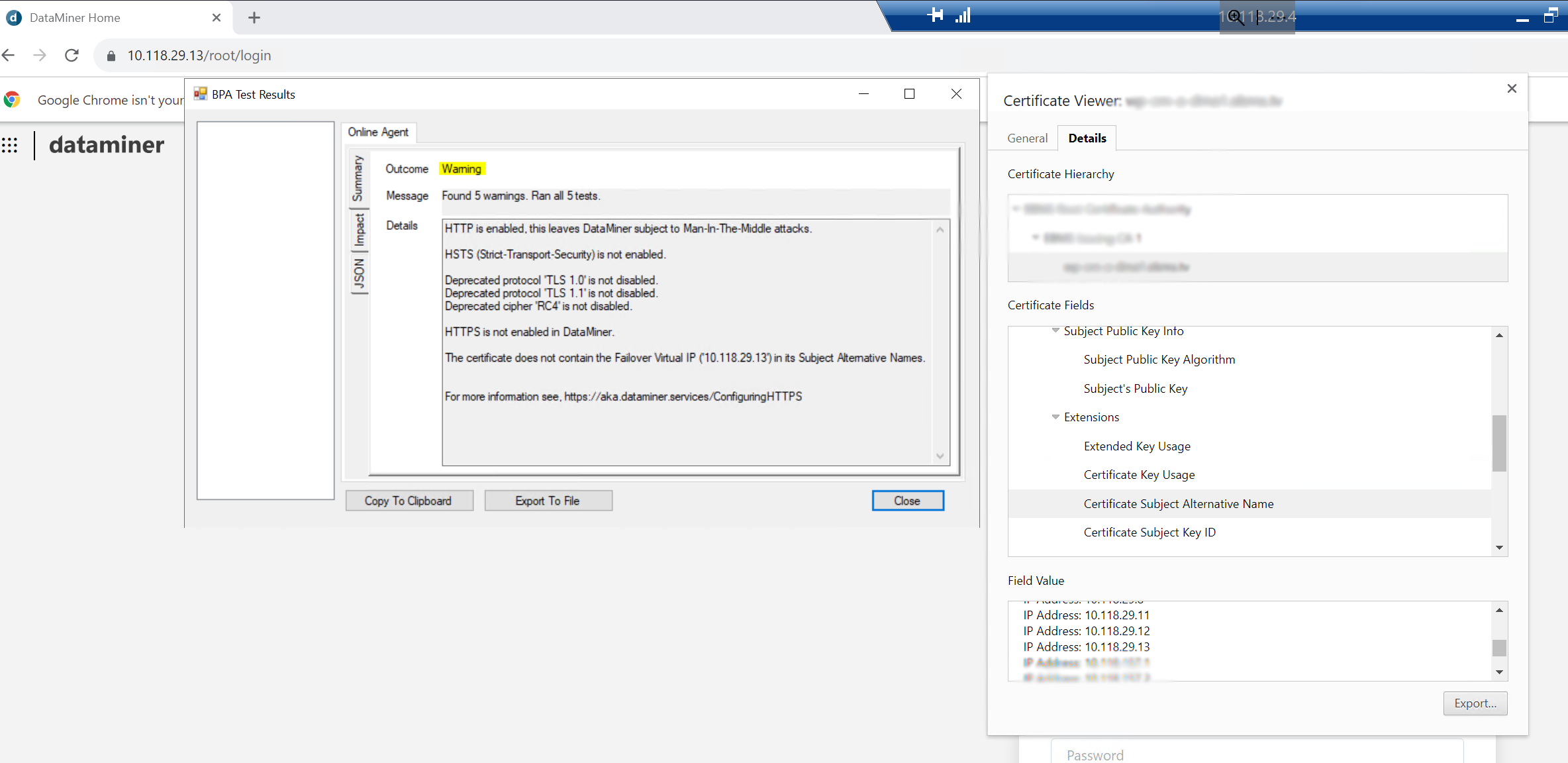Select Certificate Subject Alternative Name field
Screen dimensions: 1568x763
click(1249, 504)
